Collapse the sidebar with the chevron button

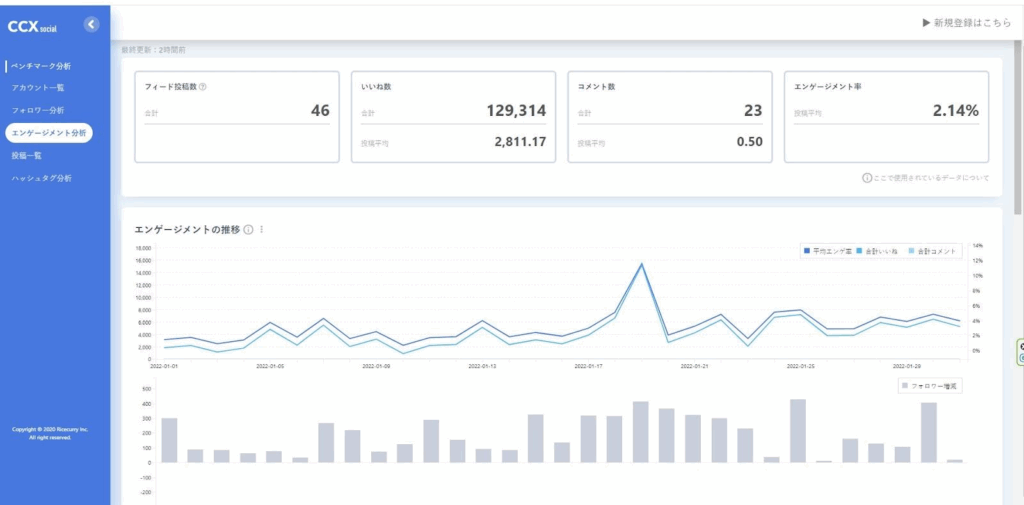click(x=91, y=23)
